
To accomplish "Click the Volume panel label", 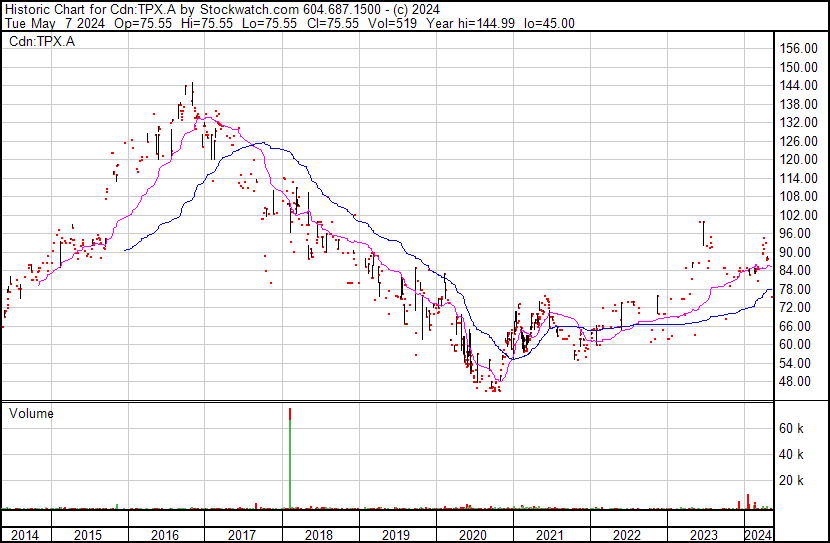I will [x=31, y=413].
